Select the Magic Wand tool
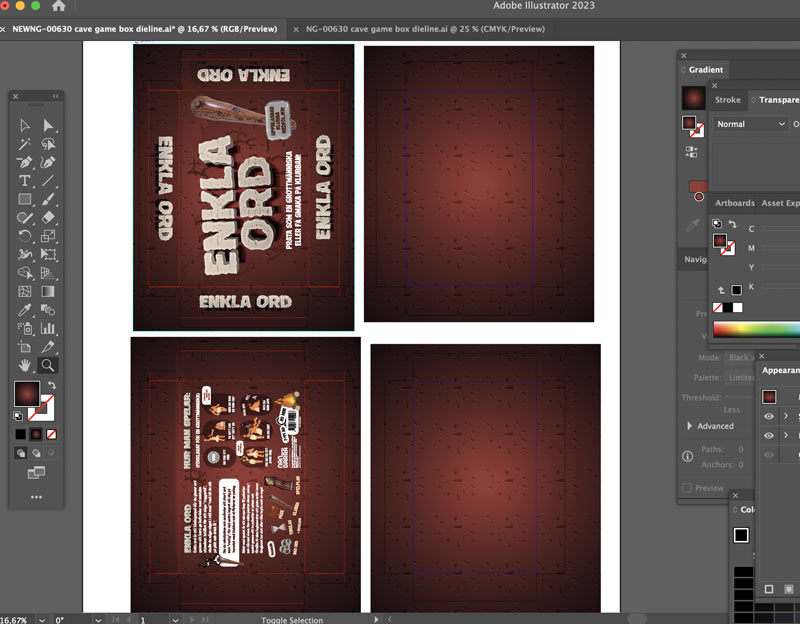The width and height of the screenshot is (800, 624). click(25, 143)
